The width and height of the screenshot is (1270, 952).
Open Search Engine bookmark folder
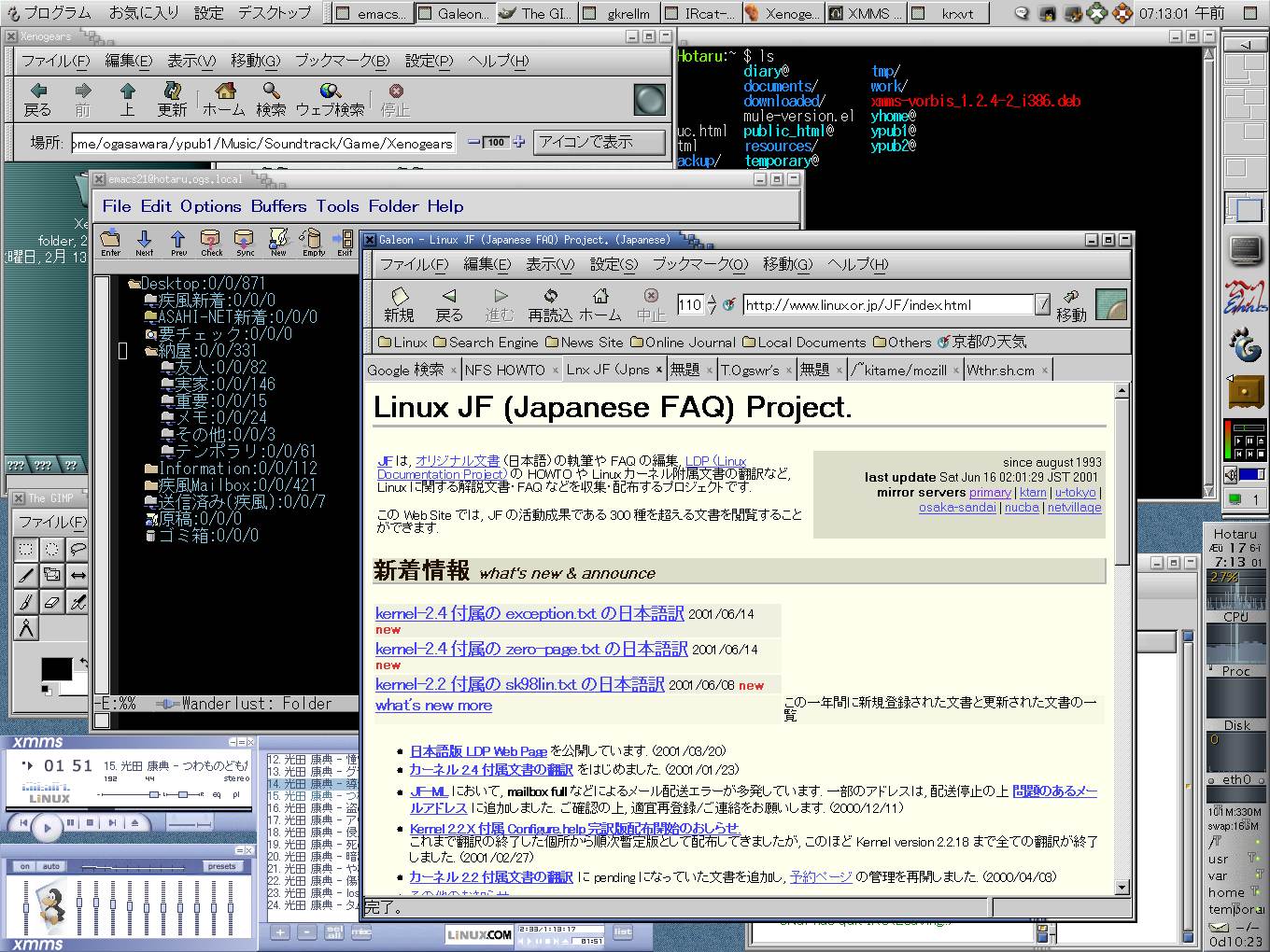tap(486, 343)
